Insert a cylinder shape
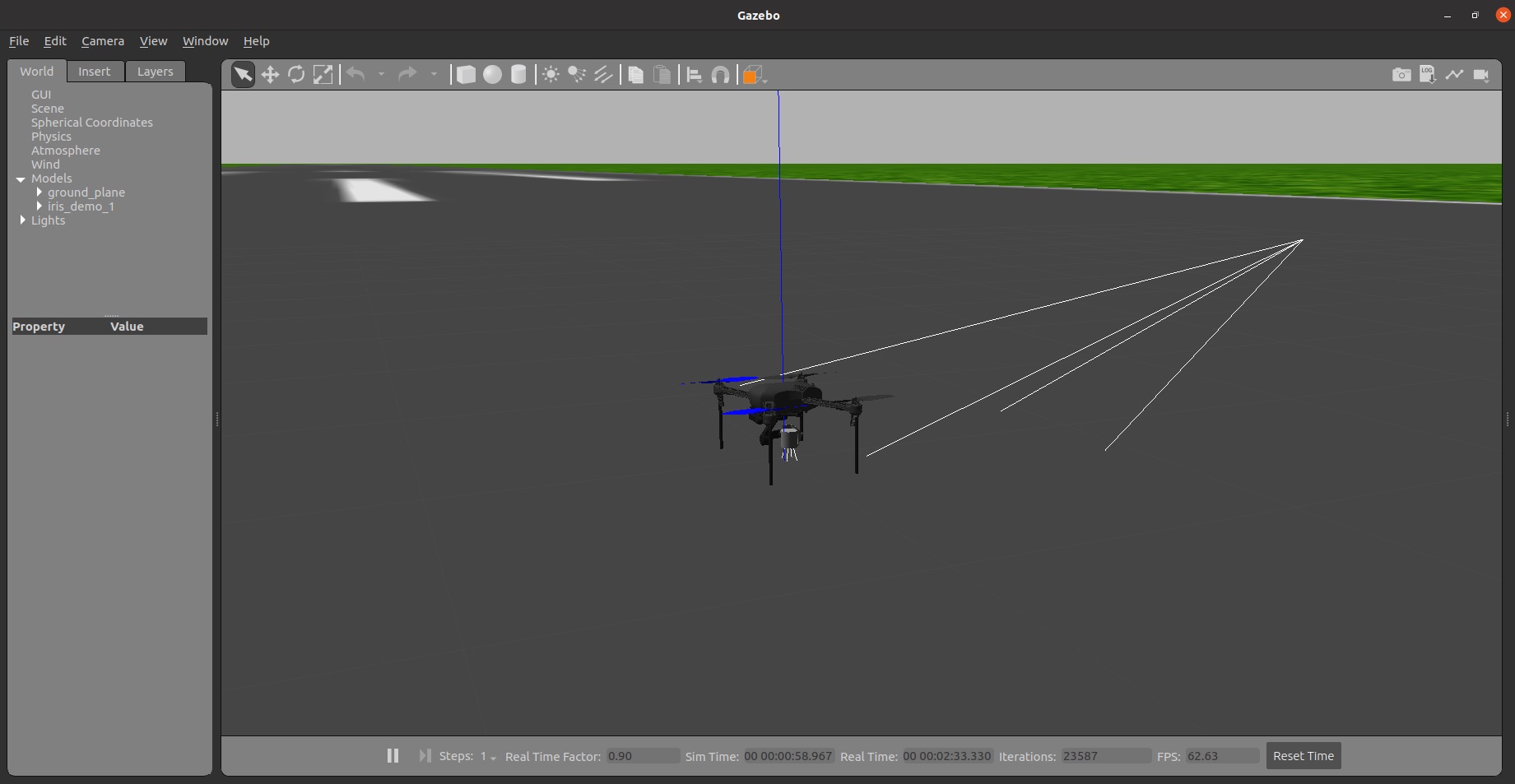Screen dimensions: 1515x784 tap(518, 75)
